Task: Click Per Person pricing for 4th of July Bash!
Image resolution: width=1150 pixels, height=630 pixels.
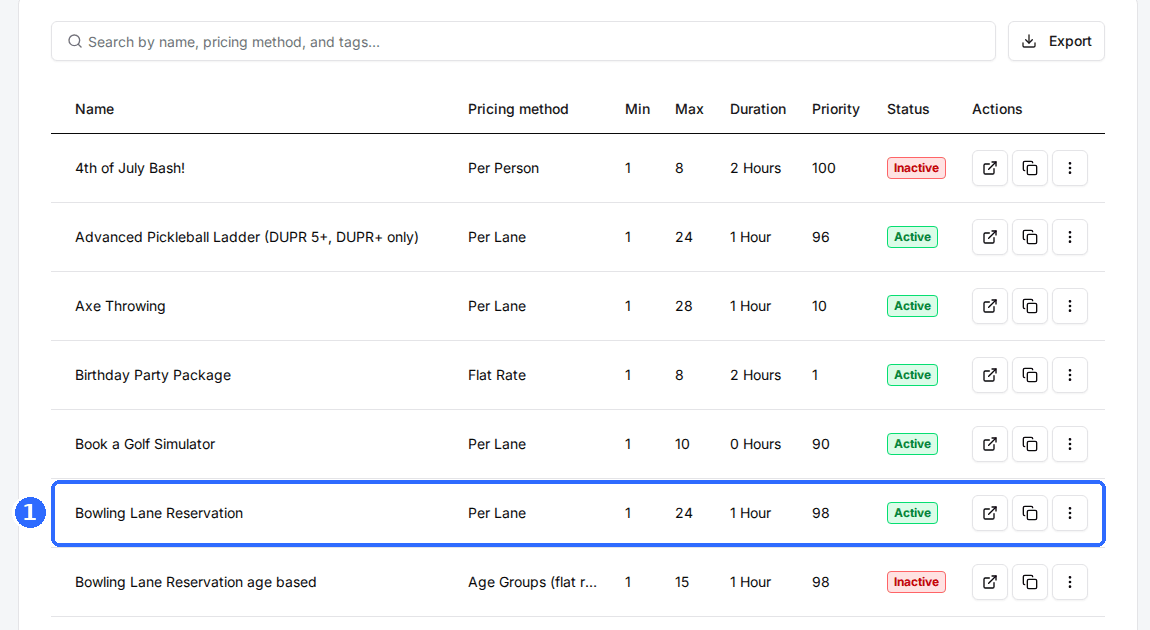Action: (503, 168)
